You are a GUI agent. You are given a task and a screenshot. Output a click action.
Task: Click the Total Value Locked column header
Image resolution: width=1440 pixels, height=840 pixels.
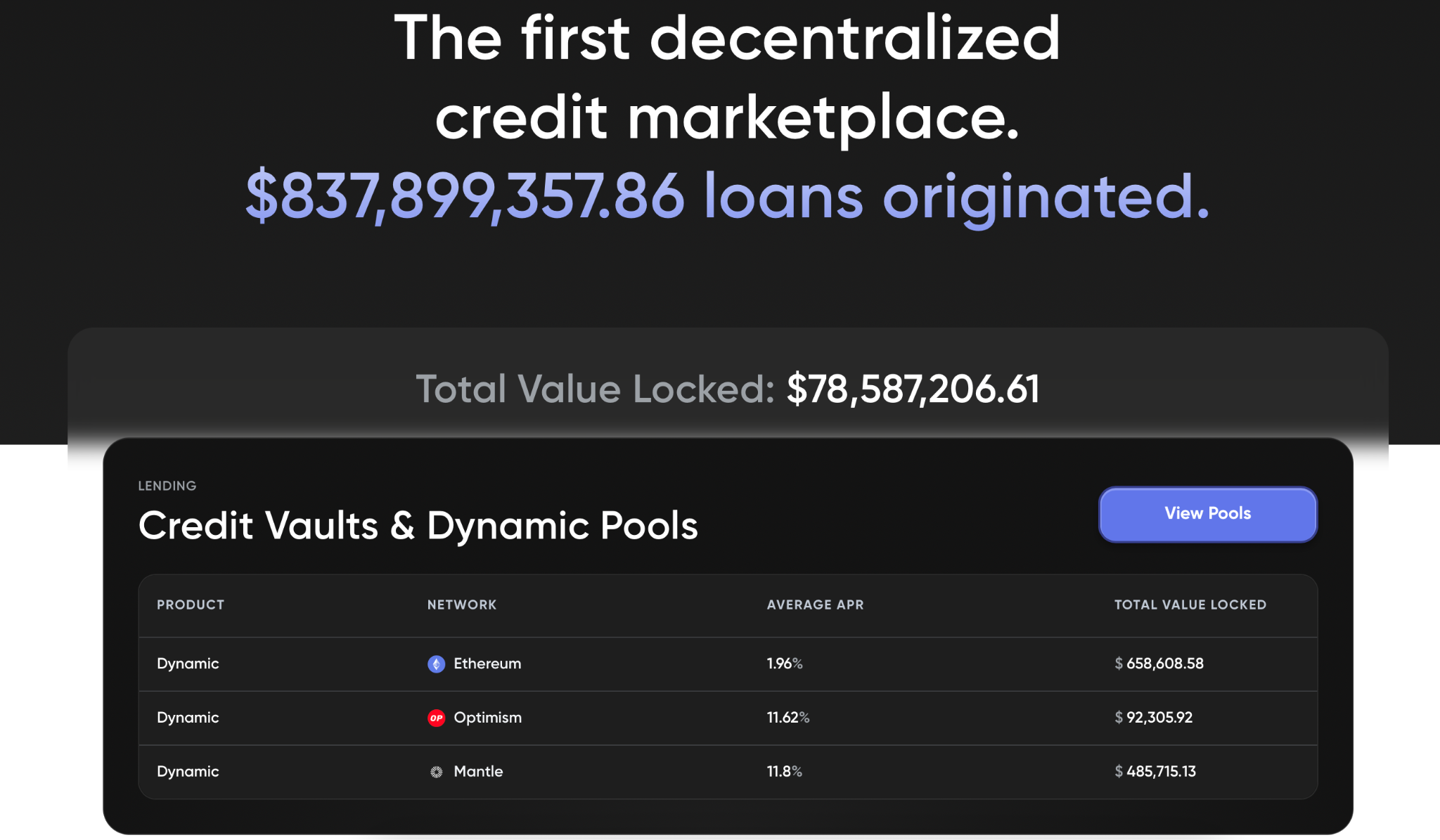[x=1190, y=605]
